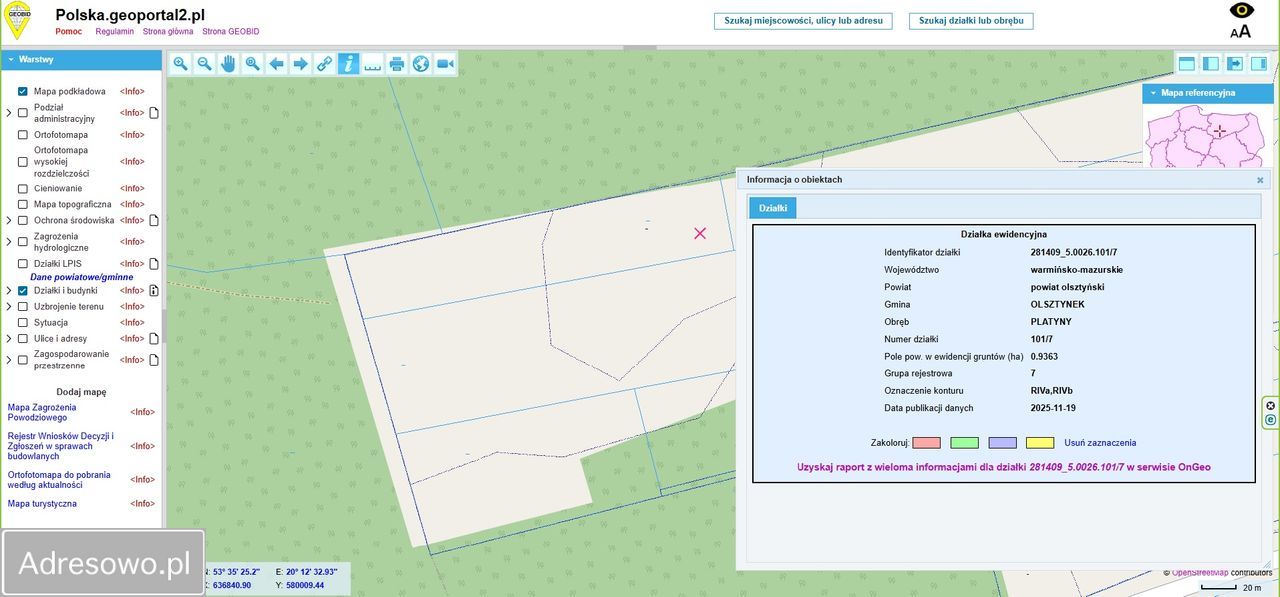Open the Regulamin page link
Screen dimensions: 1280x597
pos(114,32)
